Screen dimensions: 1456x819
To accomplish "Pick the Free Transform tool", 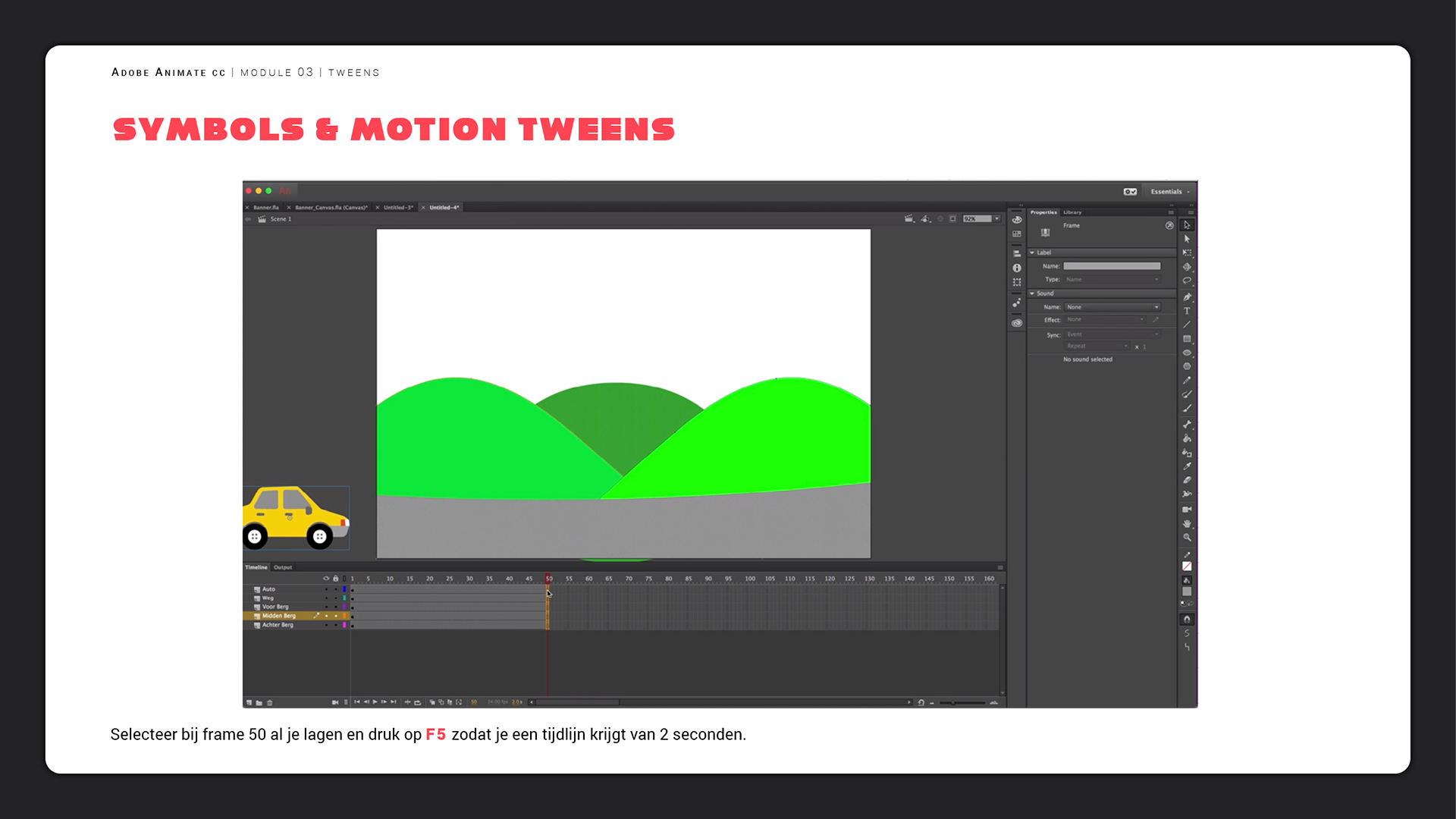I will (x=1187, y=253).
